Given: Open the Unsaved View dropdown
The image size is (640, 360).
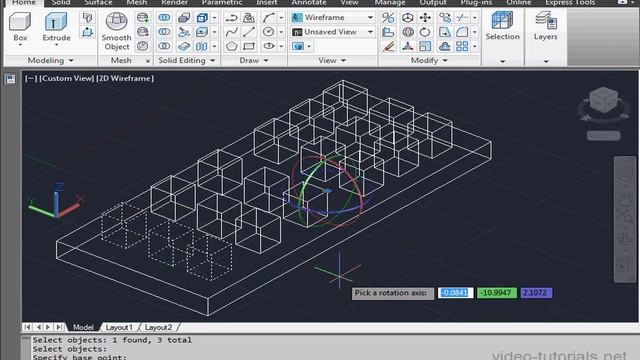Looking at the screenshot, I should tap(333, 32).
